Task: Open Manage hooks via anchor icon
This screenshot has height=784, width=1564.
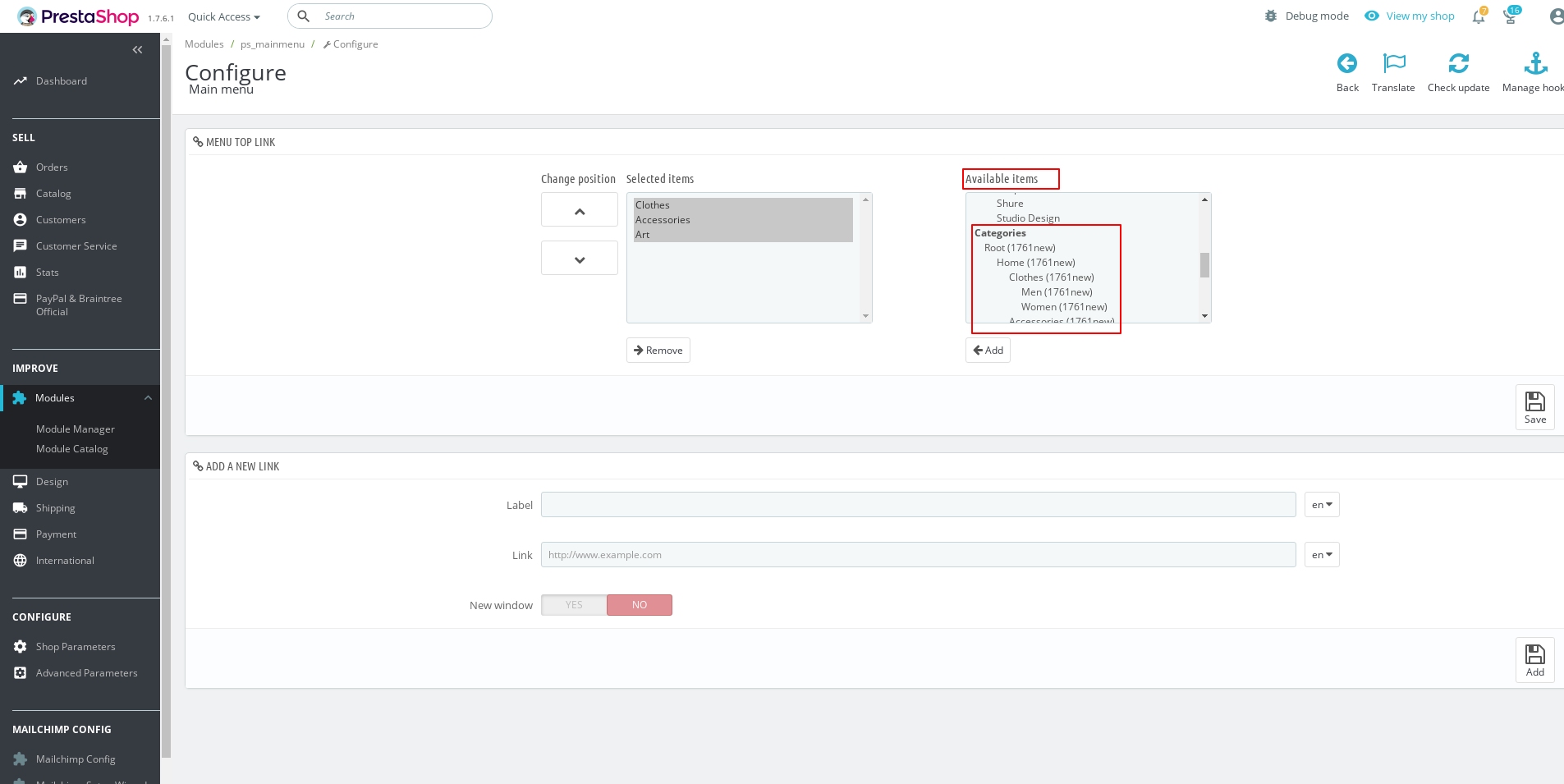Action: click(x=1534, y=63)
